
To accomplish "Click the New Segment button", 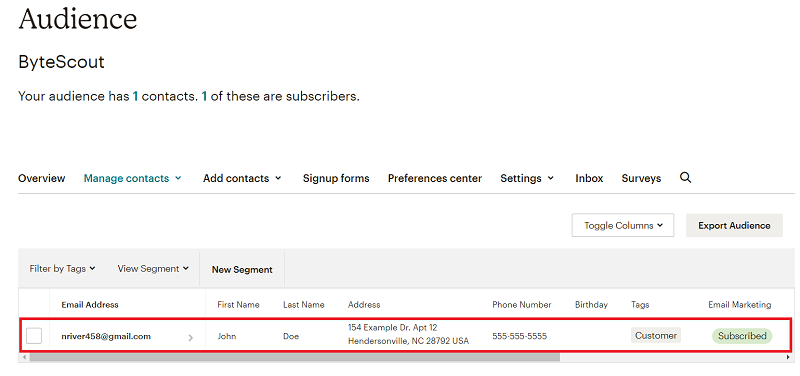I will pos(242,269).
